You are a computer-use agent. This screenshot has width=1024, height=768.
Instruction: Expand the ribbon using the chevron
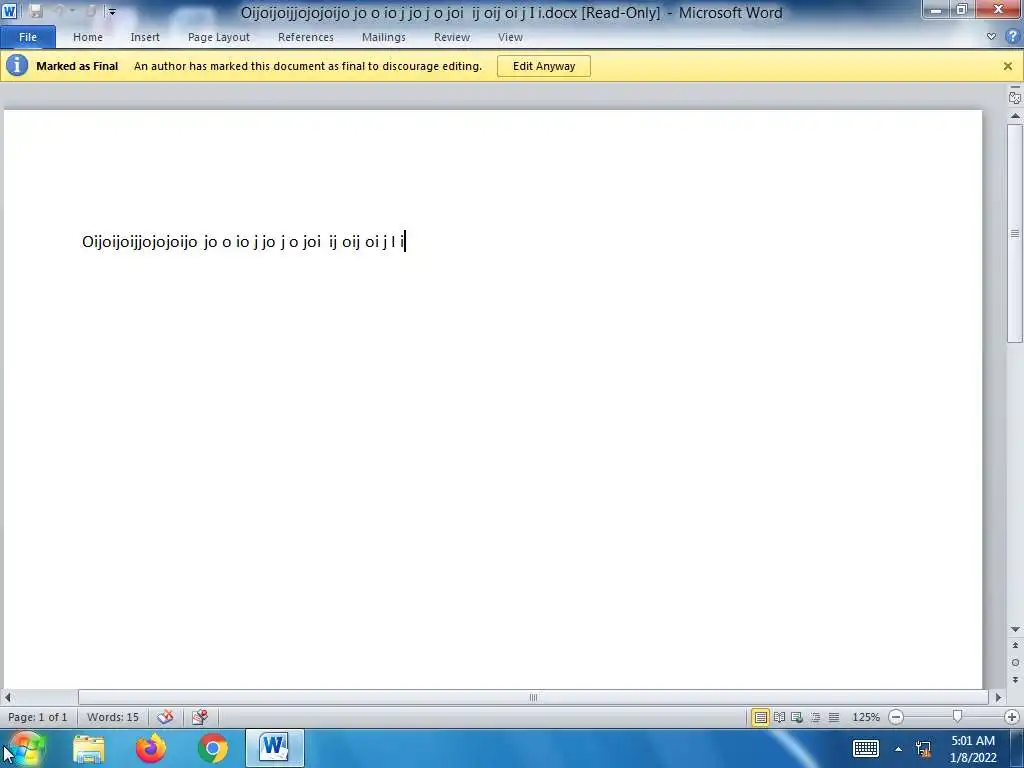991,37
